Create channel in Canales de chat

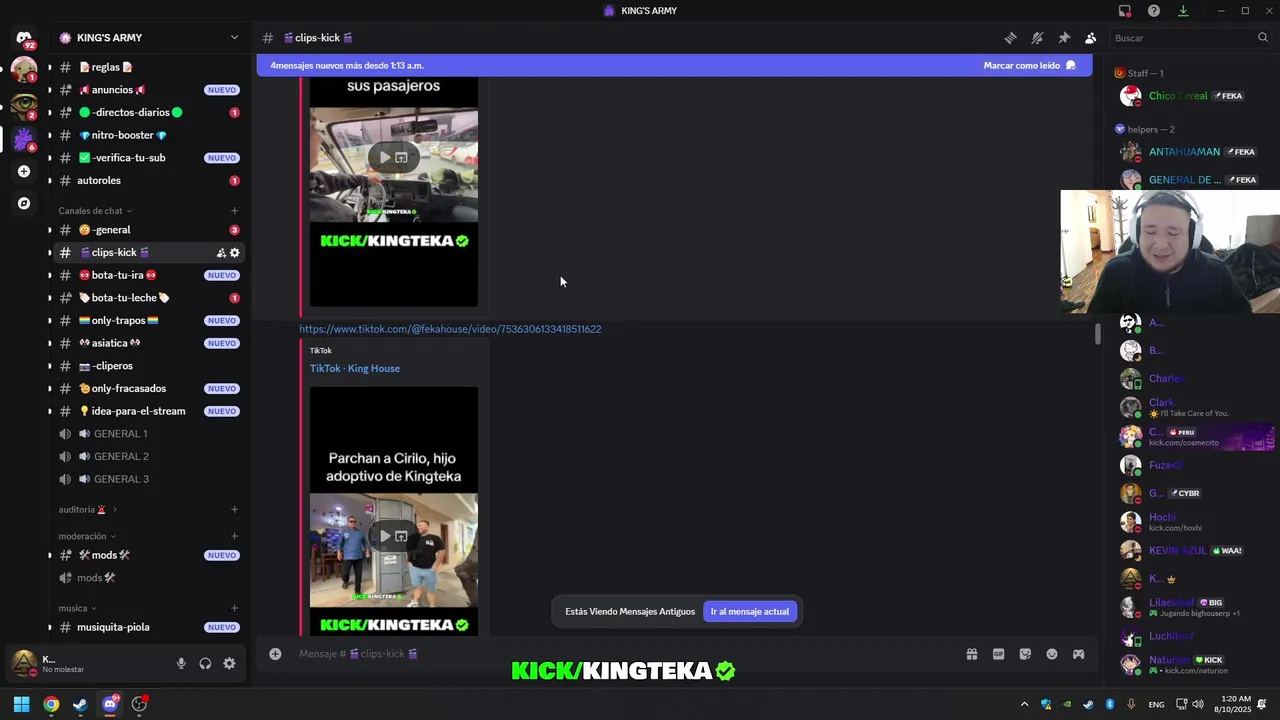(x=235, y=211)
